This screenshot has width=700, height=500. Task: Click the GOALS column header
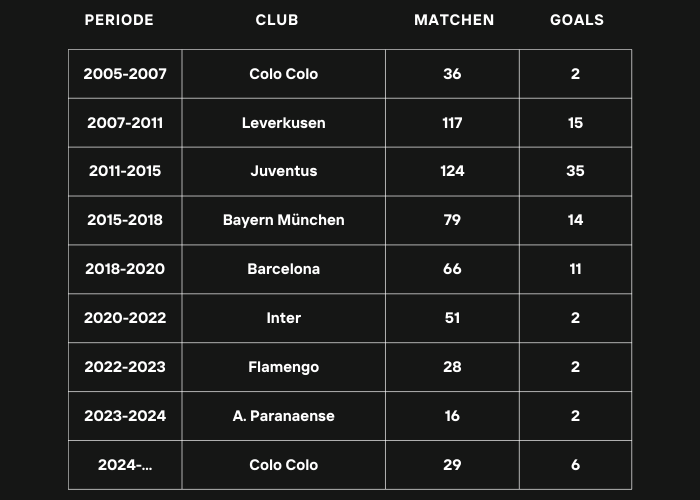[577, 20]
